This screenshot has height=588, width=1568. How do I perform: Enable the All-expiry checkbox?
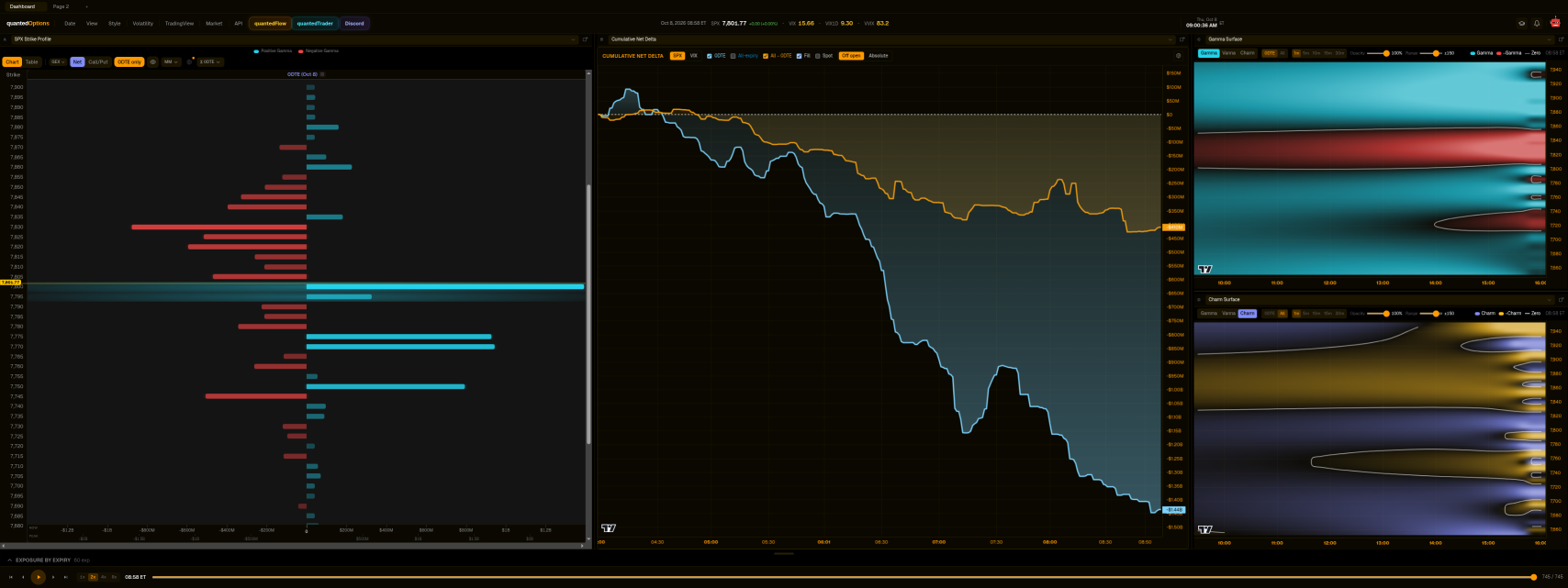(733, 56)
